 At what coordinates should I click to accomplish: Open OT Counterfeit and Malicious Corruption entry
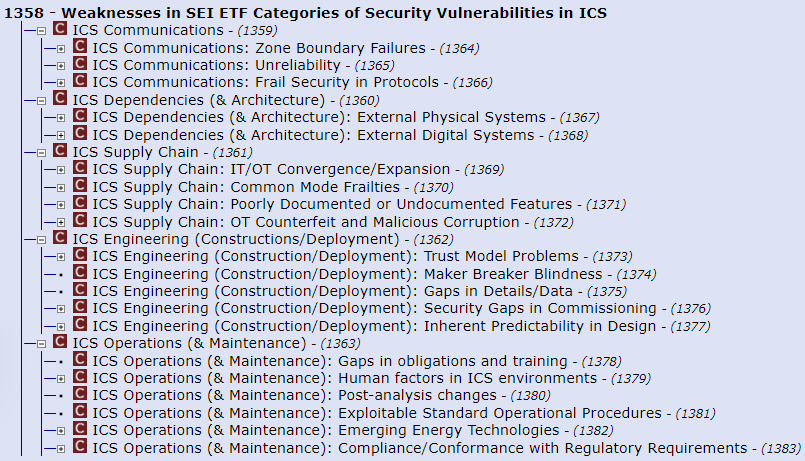[305, 221]
